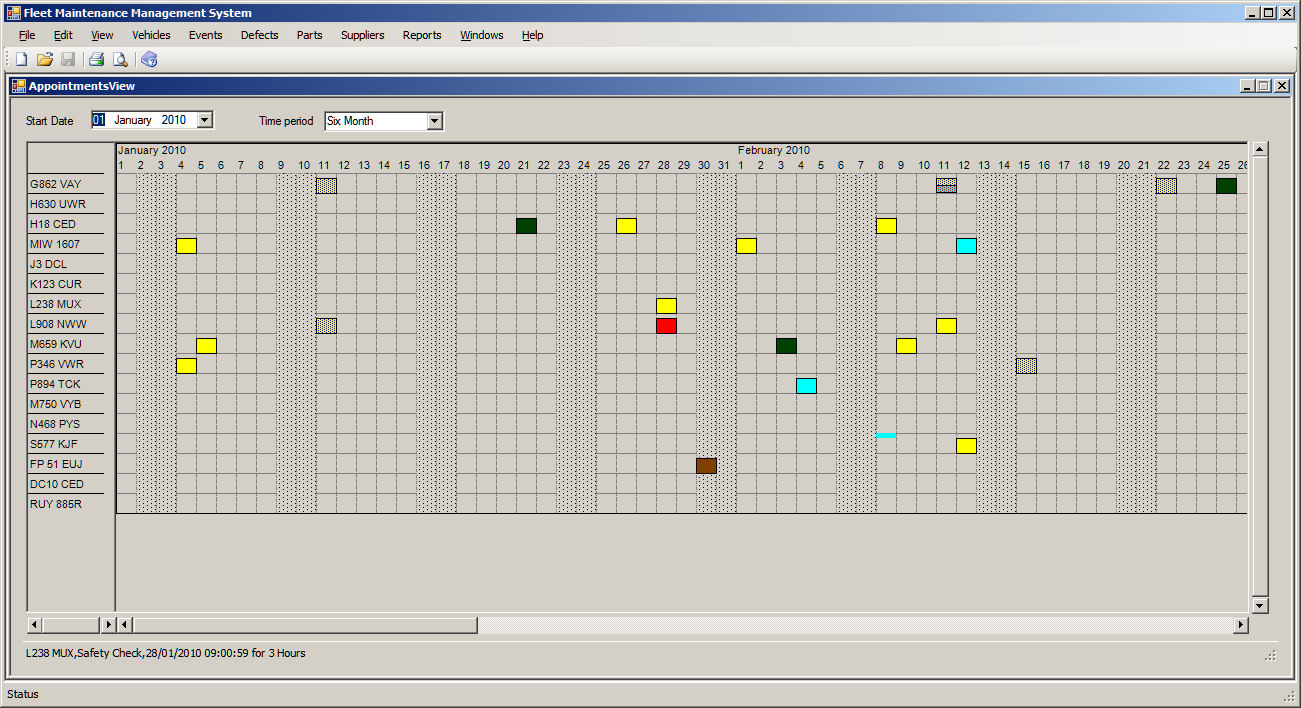
Task: Click the Print toolbar icon
Action: (97, 60)
